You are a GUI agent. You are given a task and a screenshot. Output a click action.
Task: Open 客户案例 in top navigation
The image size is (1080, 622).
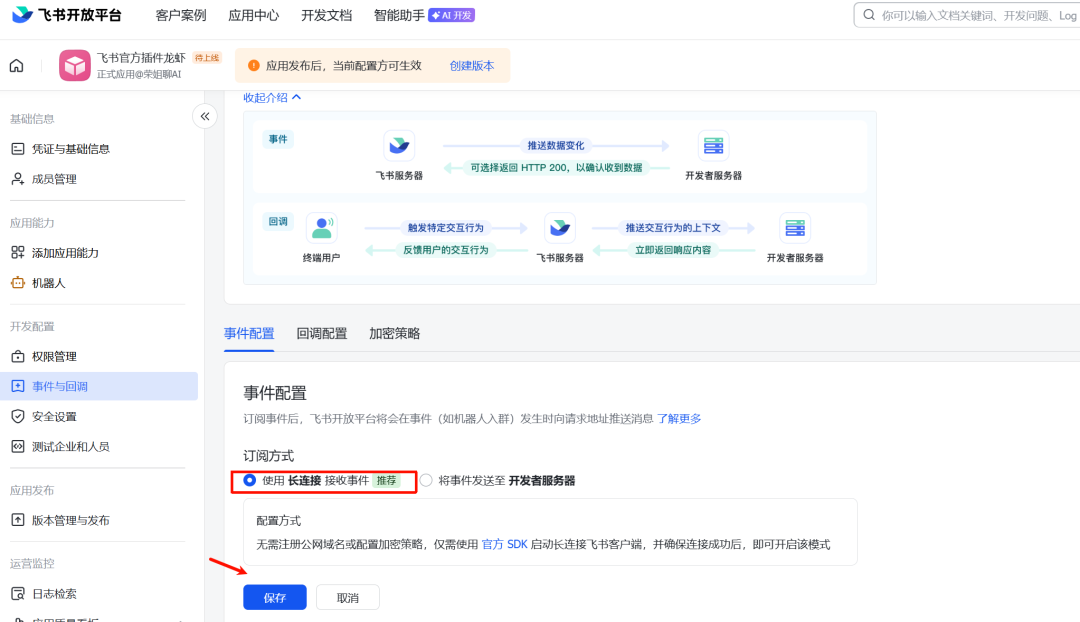click(x=180, y=15)
